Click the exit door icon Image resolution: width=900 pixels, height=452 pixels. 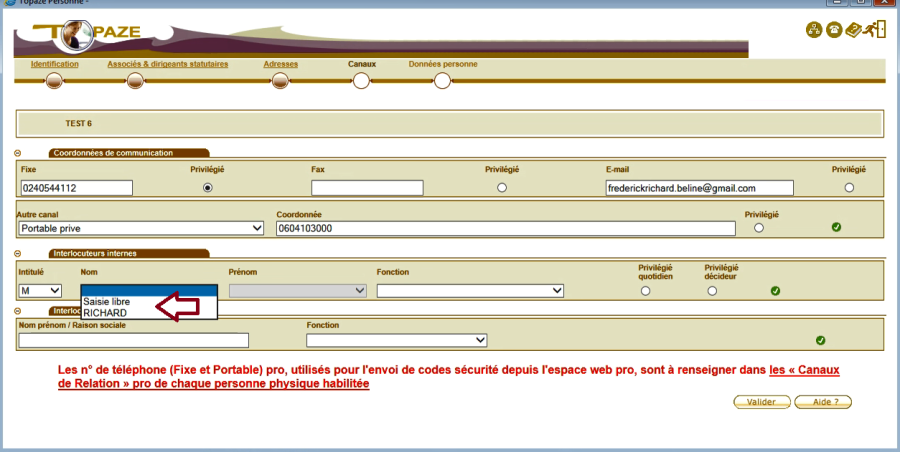point(876,30)
